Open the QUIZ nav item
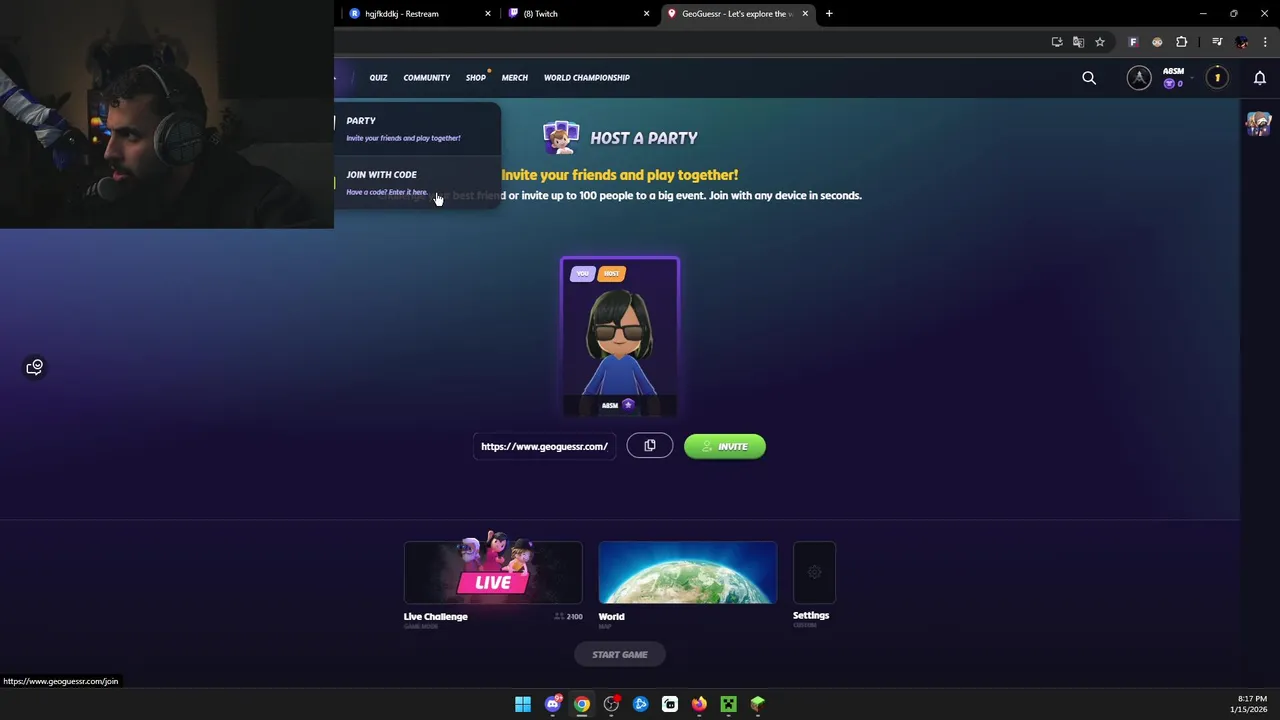Image resolution: width=1280 pixels, height=720 pixels. 378,78
